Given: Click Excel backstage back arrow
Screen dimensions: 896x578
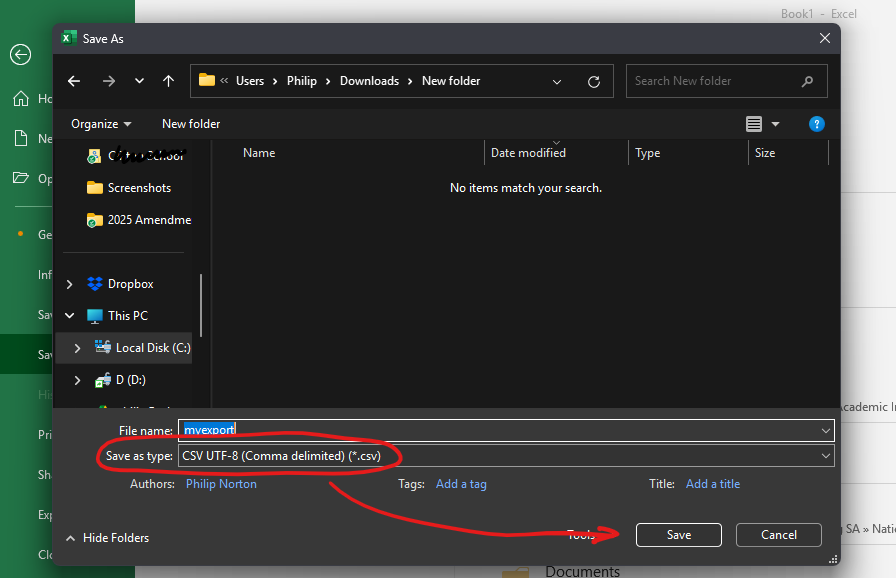Looking at the screenshot, I should click(x=20, y=54).
